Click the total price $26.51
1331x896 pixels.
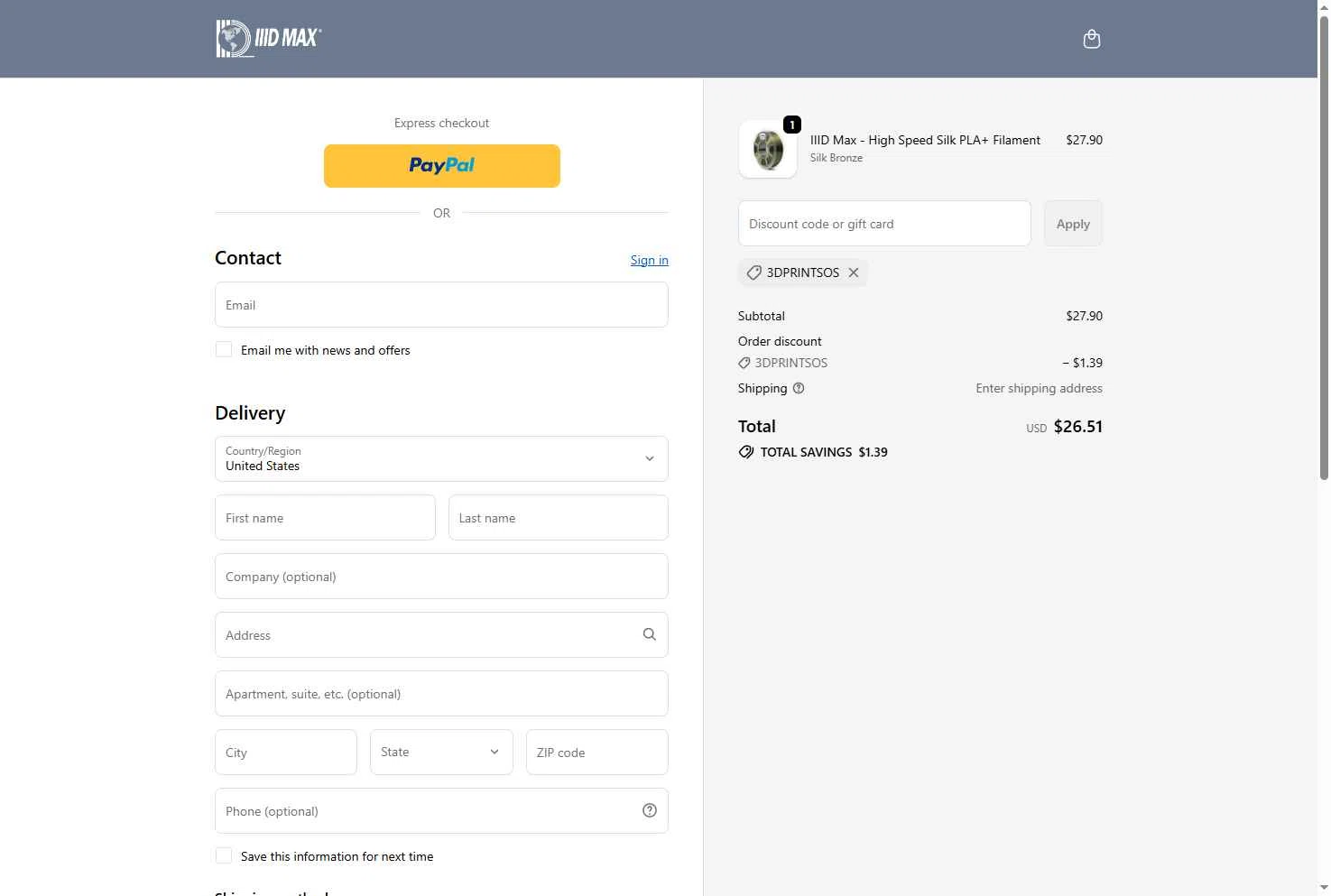tap(1078, 426)
